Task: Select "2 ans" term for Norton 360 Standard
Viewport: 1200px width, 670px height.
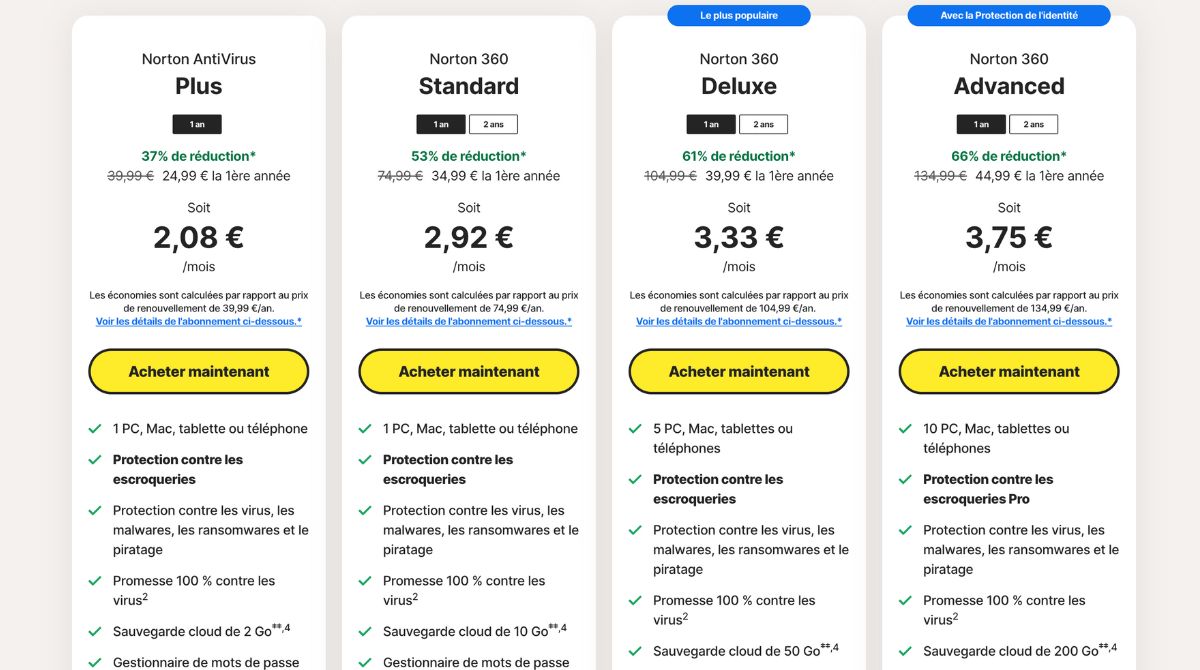Action: click(493, 124)
